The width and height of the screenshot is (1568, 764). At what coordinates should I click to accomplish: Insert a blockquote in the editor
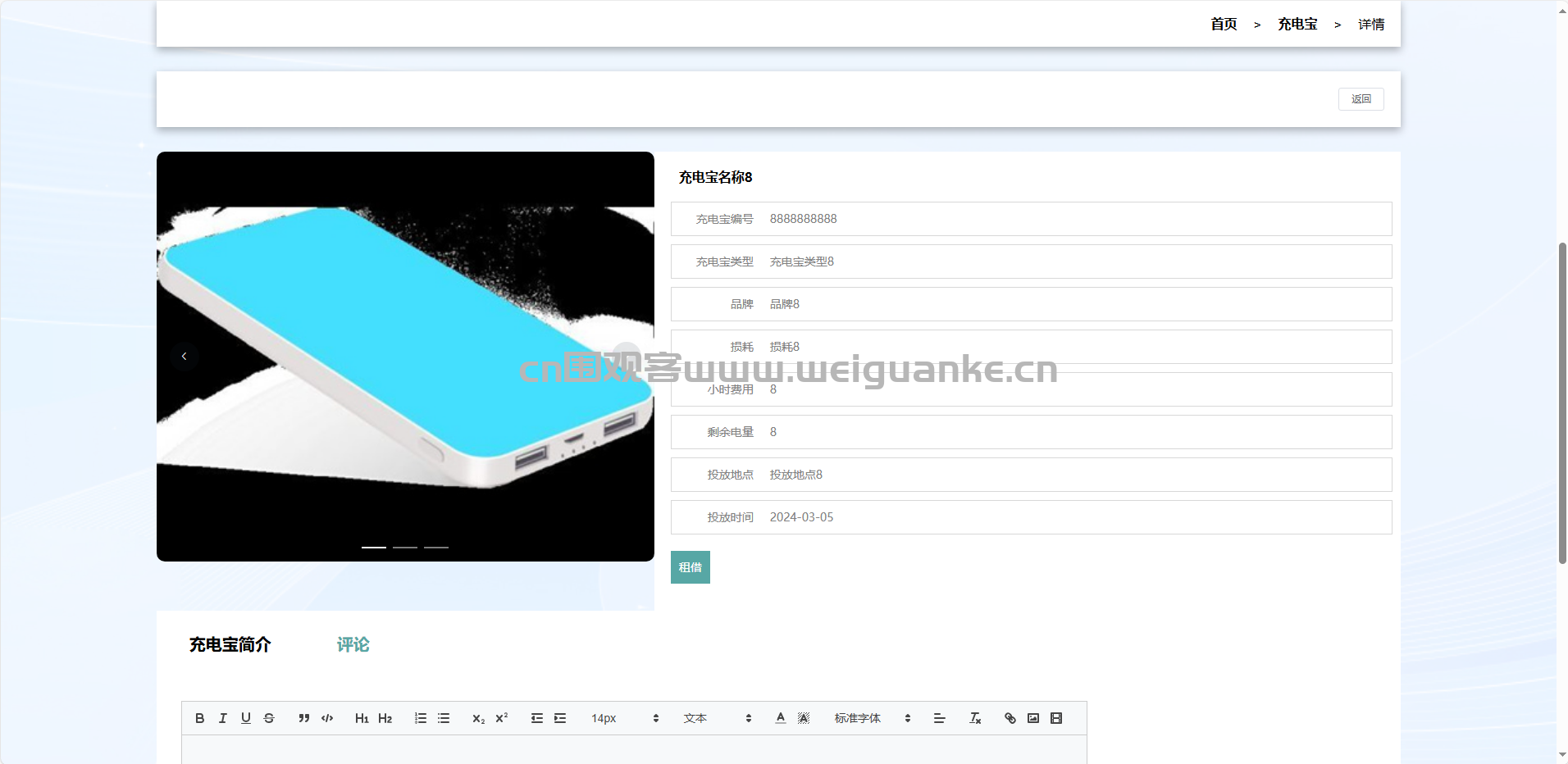point(303,718)
